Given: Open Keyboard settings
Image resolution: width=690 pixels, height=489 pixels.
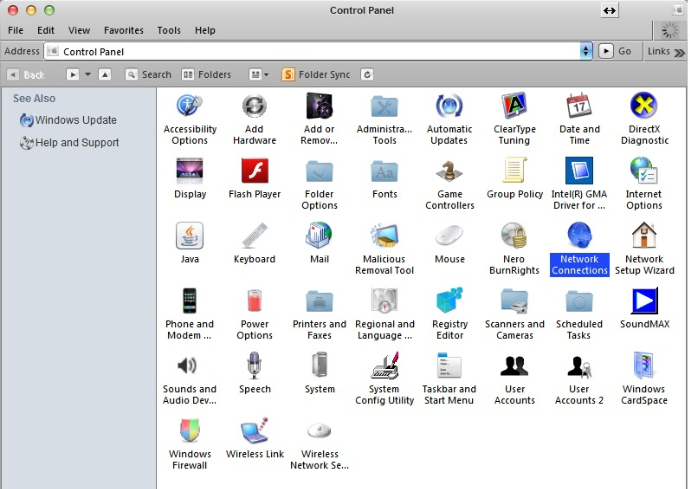Looking at the screenshot, I should pyautogui.click(x=254, y=243).
